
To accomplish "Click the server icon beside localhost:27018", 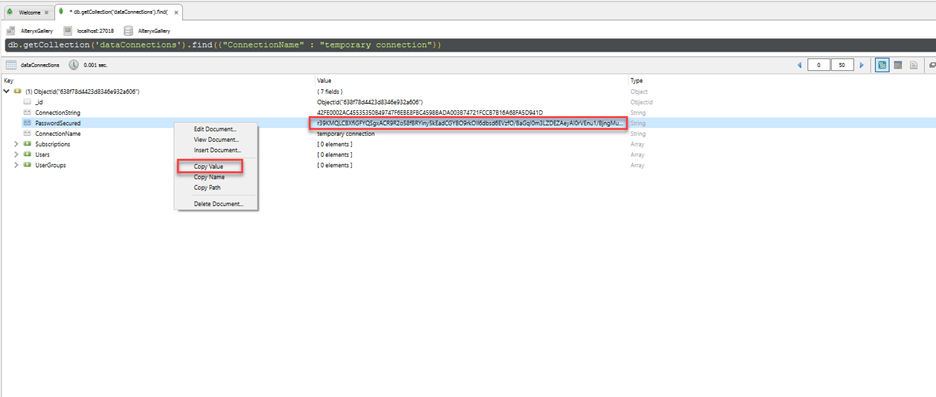I will 67,30.
